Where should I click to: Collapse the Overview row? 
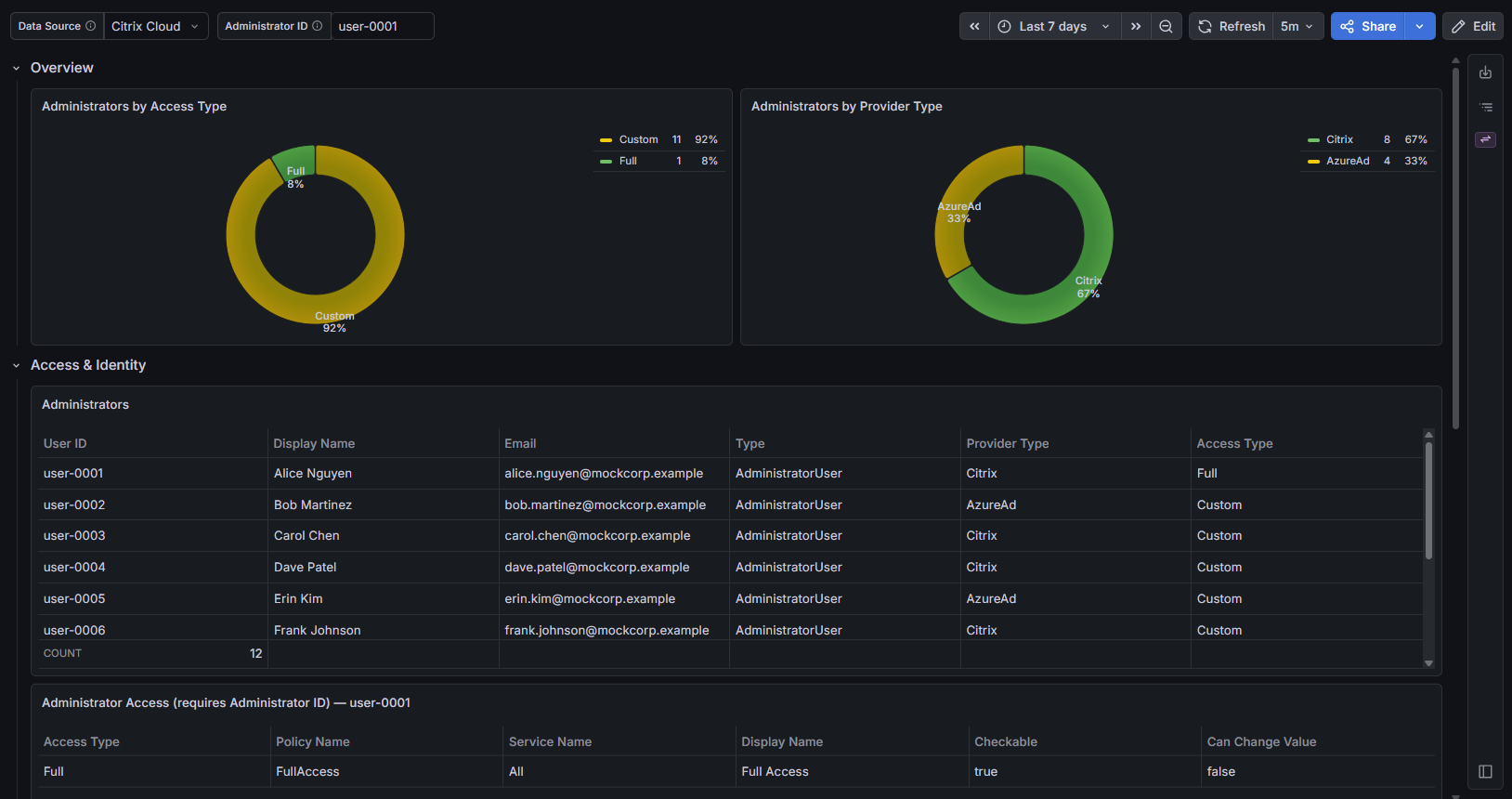[16, 68]
